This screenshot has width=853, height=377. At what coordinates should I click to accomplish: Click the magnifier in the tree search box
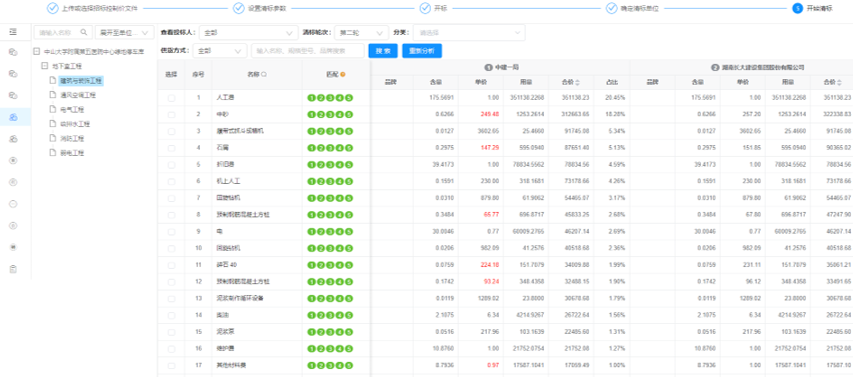(x=84, y=32)
